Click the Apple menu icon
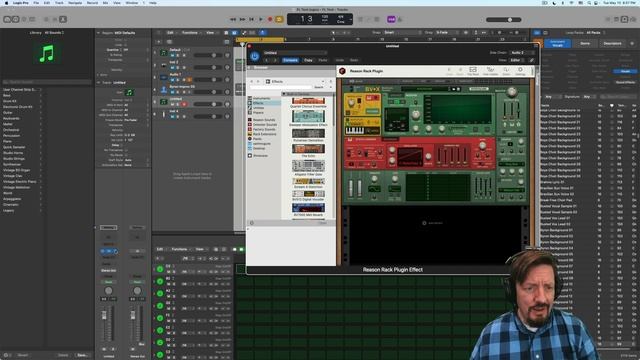Viewport: 640px width, 360px height. pyautogui.click(x=6, y=3)
